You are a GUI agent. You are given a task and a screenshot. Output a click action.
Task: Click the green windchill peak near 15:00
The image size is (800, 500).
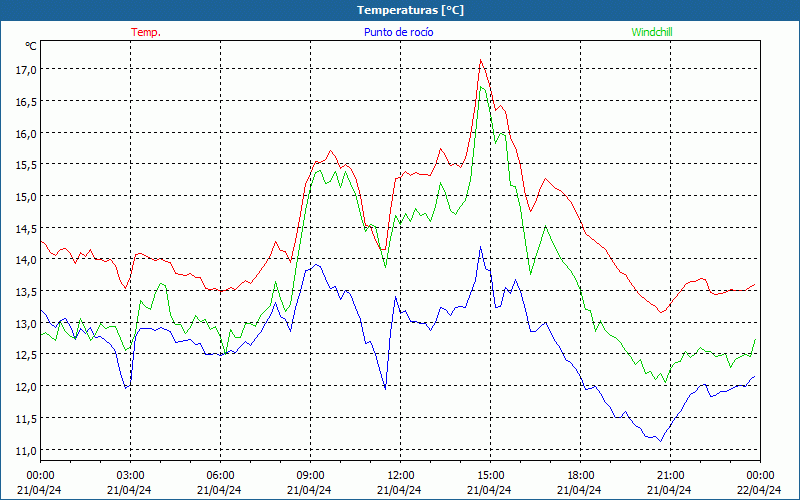481,87
